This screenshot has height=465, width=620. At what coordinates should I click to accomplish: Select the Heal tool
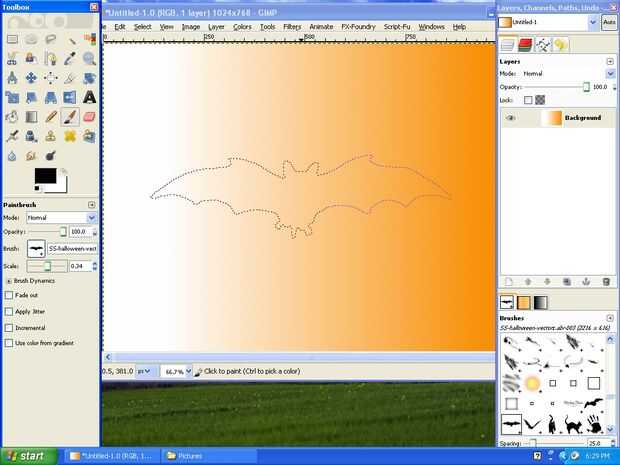pos(70,136)
